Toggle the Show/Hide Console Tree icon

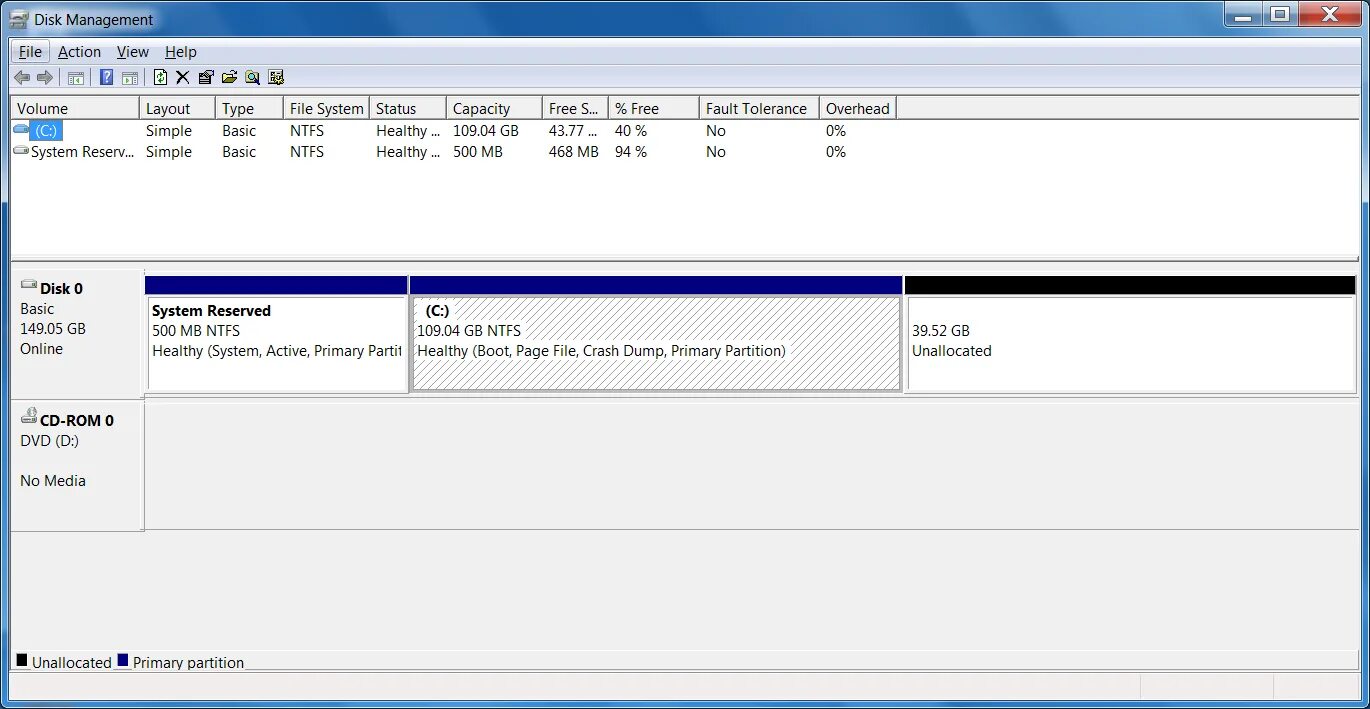(75, 78)
